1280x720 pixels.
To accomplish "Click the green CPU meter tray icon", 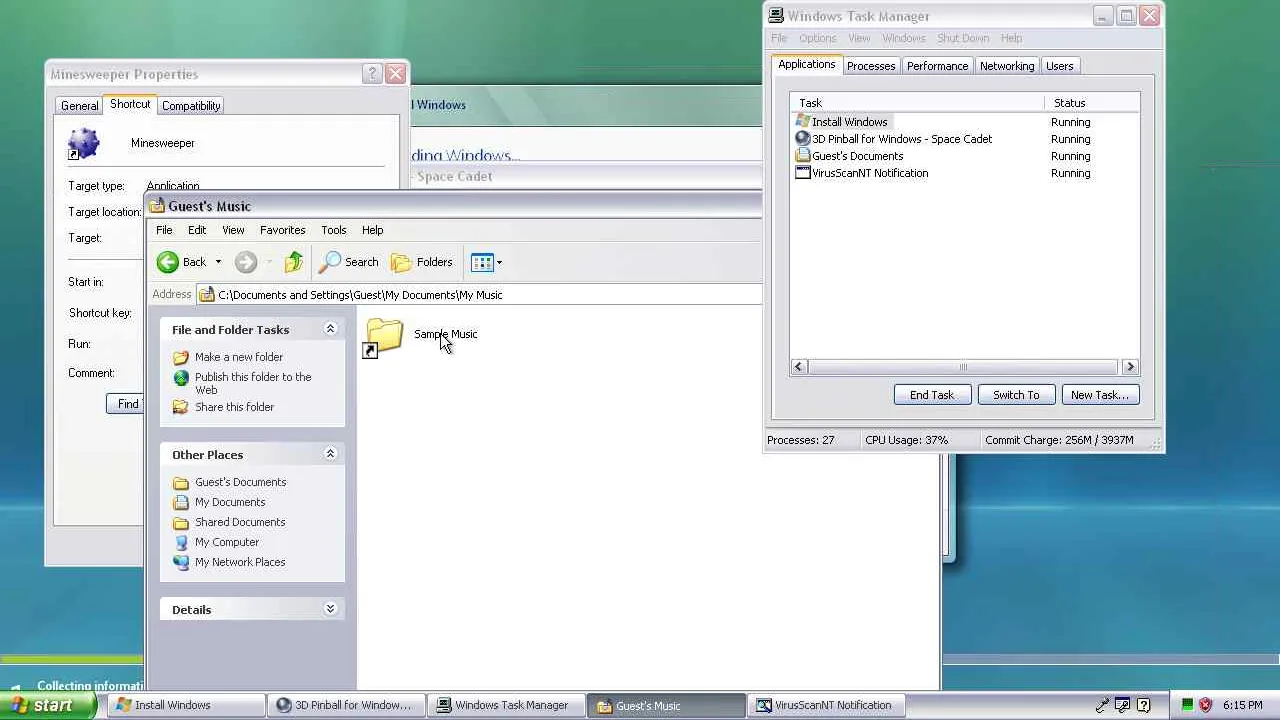I will [x=1187, y=705].
